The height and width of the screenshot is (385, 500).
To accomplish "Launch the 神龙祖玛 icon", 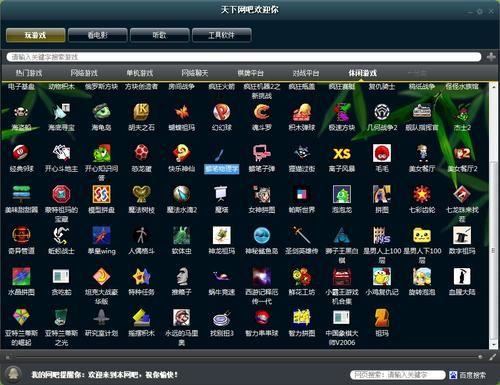I will pyautogui.click(x=222, y=235).
